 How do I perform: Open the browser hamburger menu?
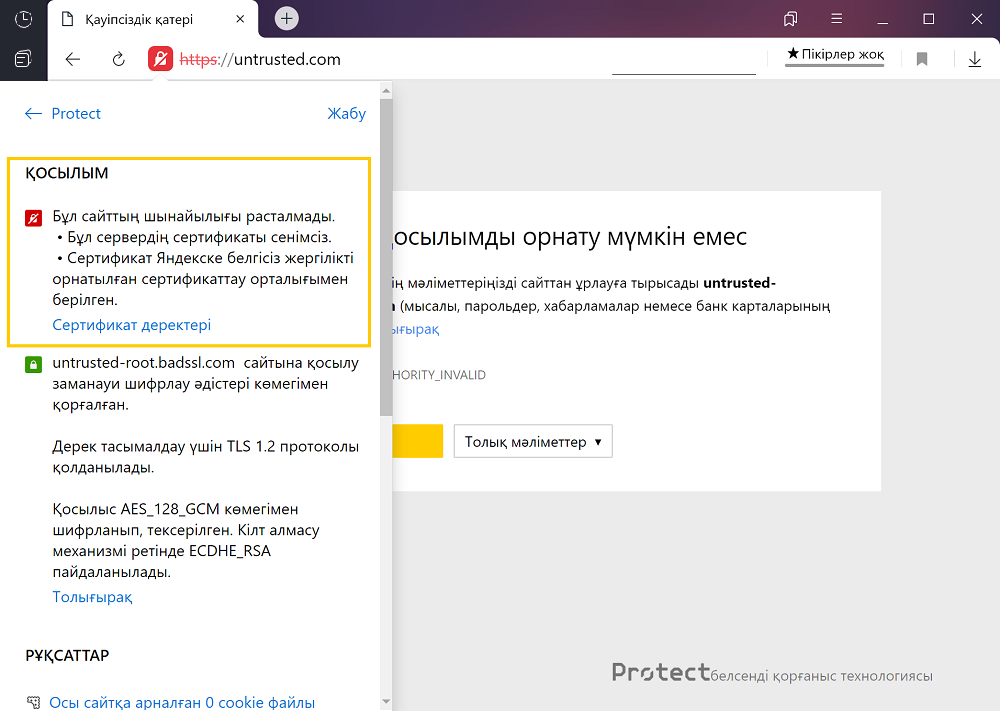click(x=836, y=19)
